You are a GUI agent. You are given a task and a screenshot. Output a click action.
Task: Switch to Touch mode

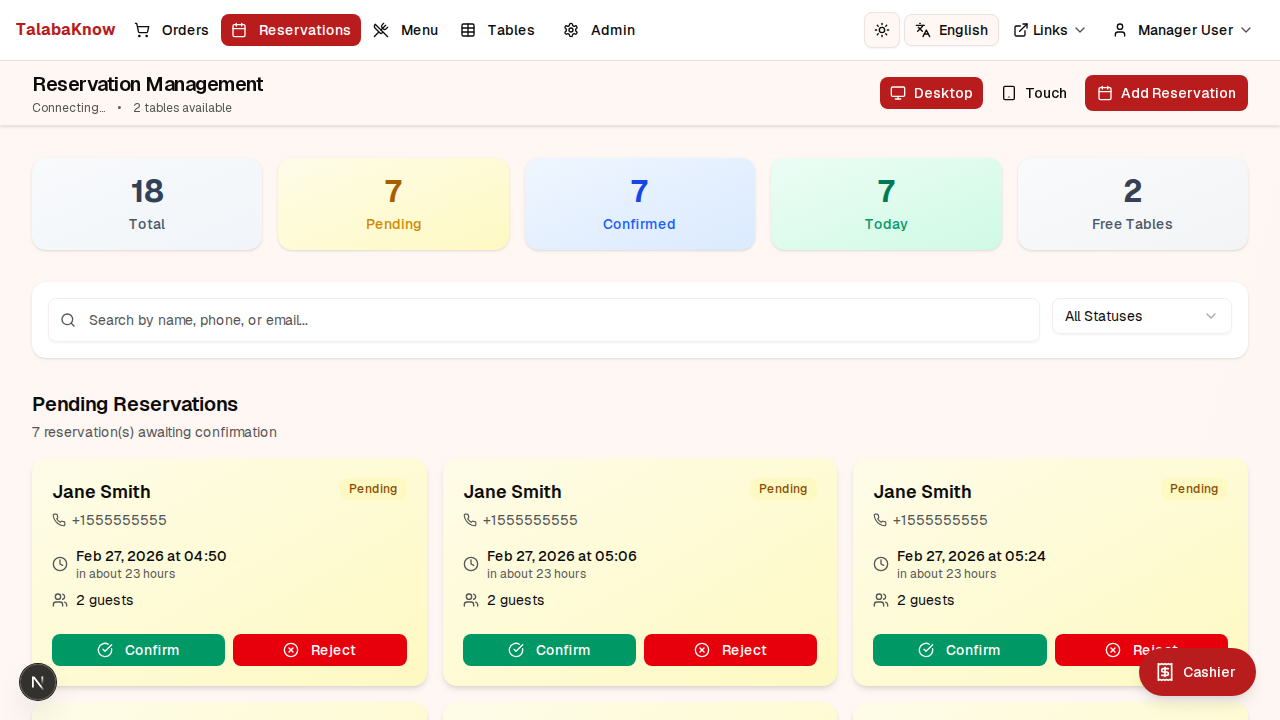[1034, 93]
